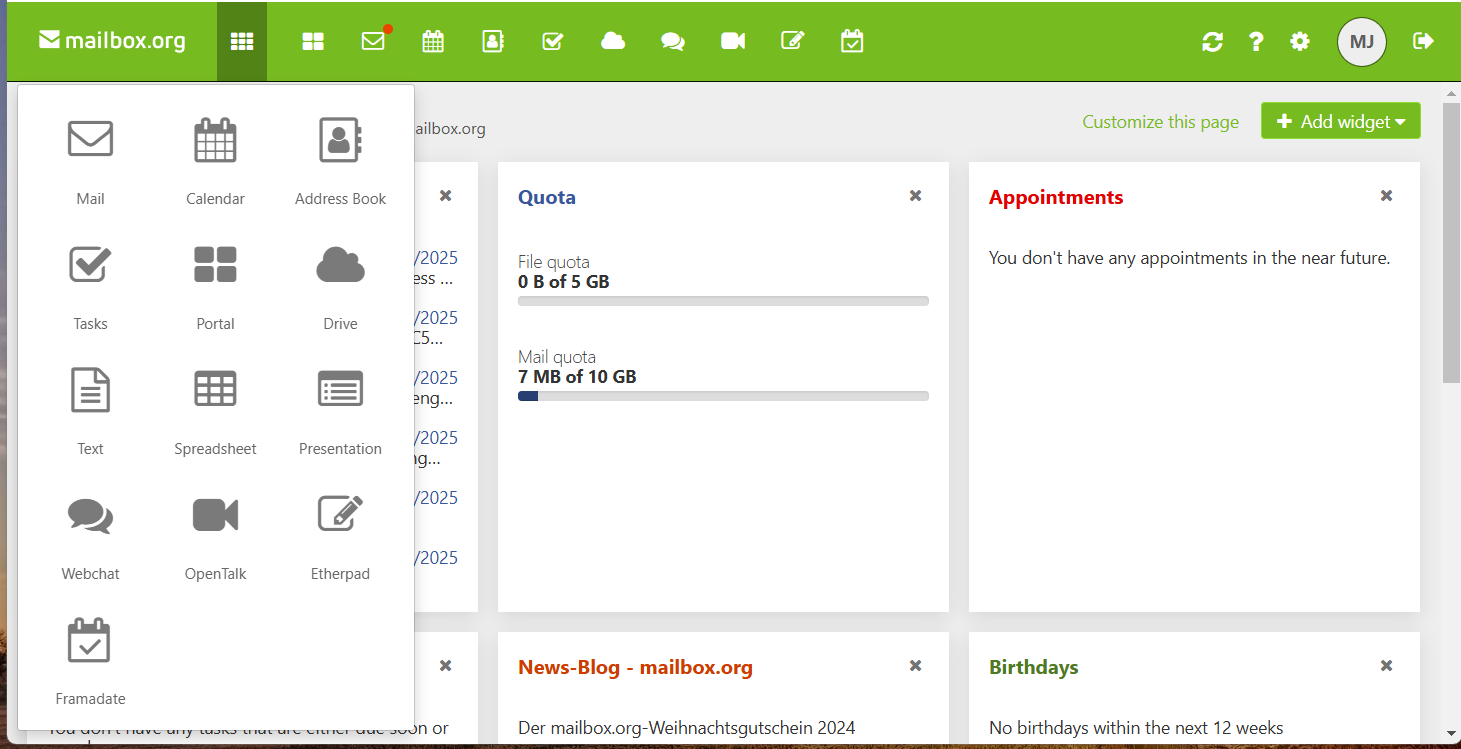Open the app launcher grid button
Image resolution: width=1461 pixels, height=749 pixels.
[242, 41]
